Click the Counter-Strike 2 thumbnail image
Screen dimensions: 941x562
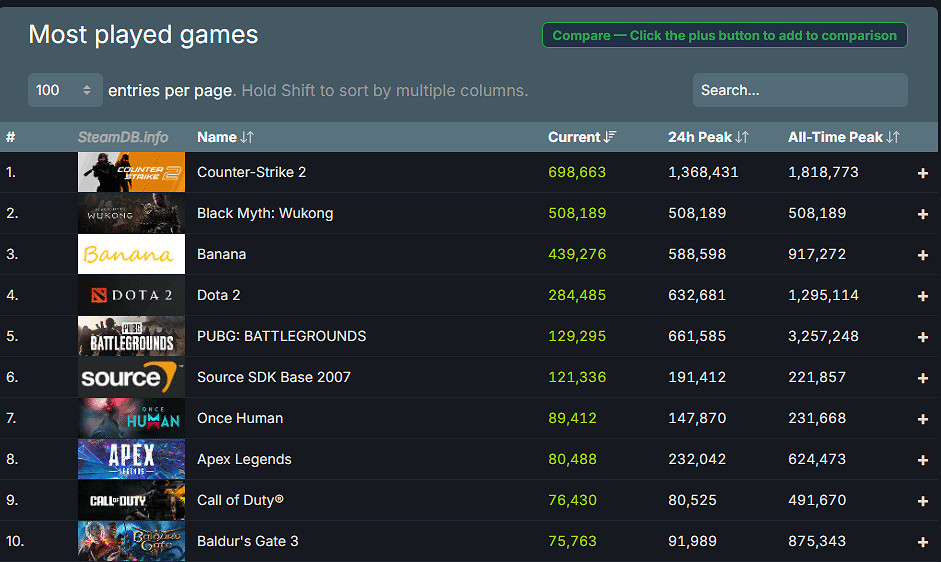coord(131,172)
